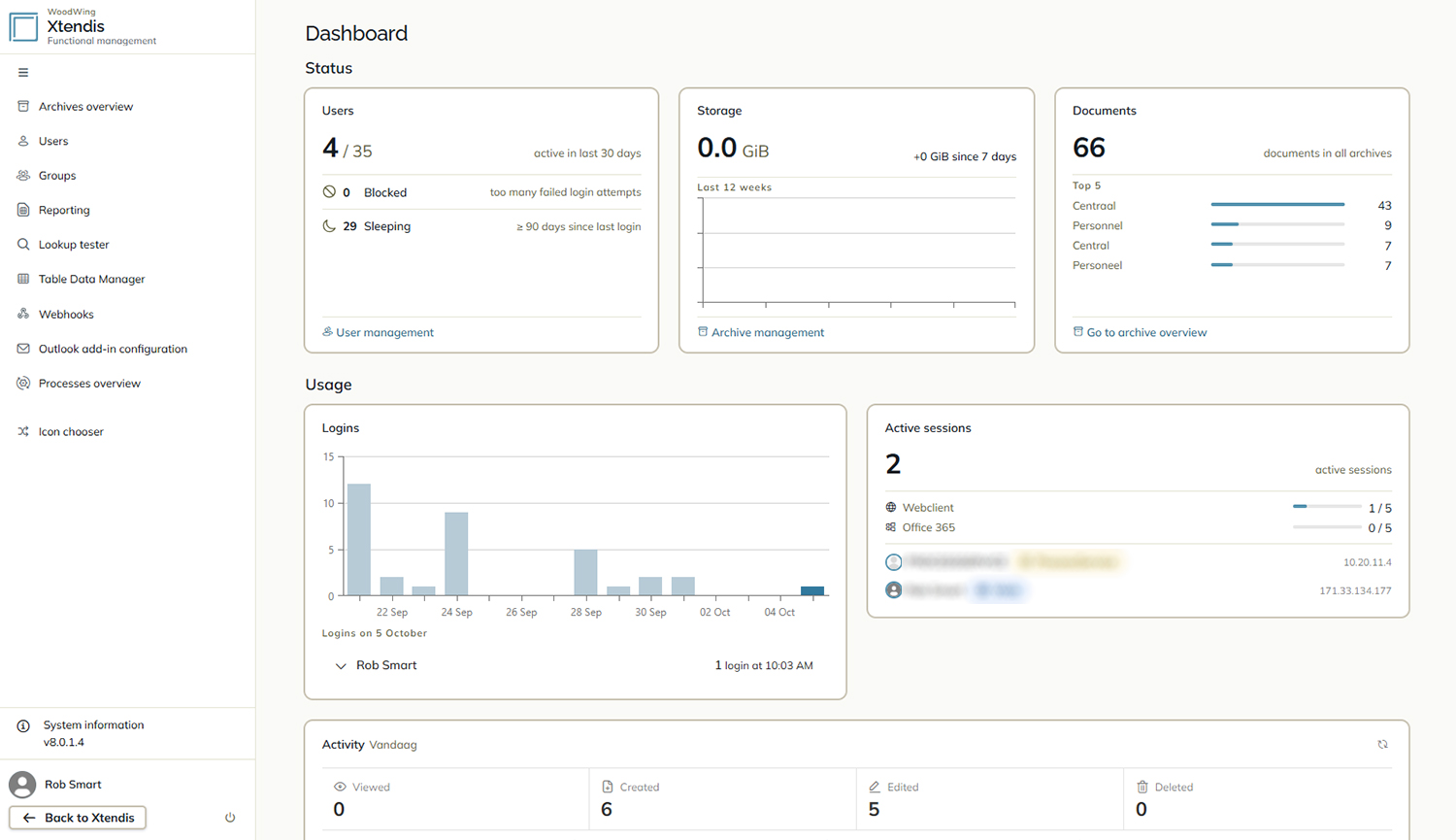Click the Personnel documents progress bar
The height and width of the screenshot is (840, 1456).
tap(1277, 224)
